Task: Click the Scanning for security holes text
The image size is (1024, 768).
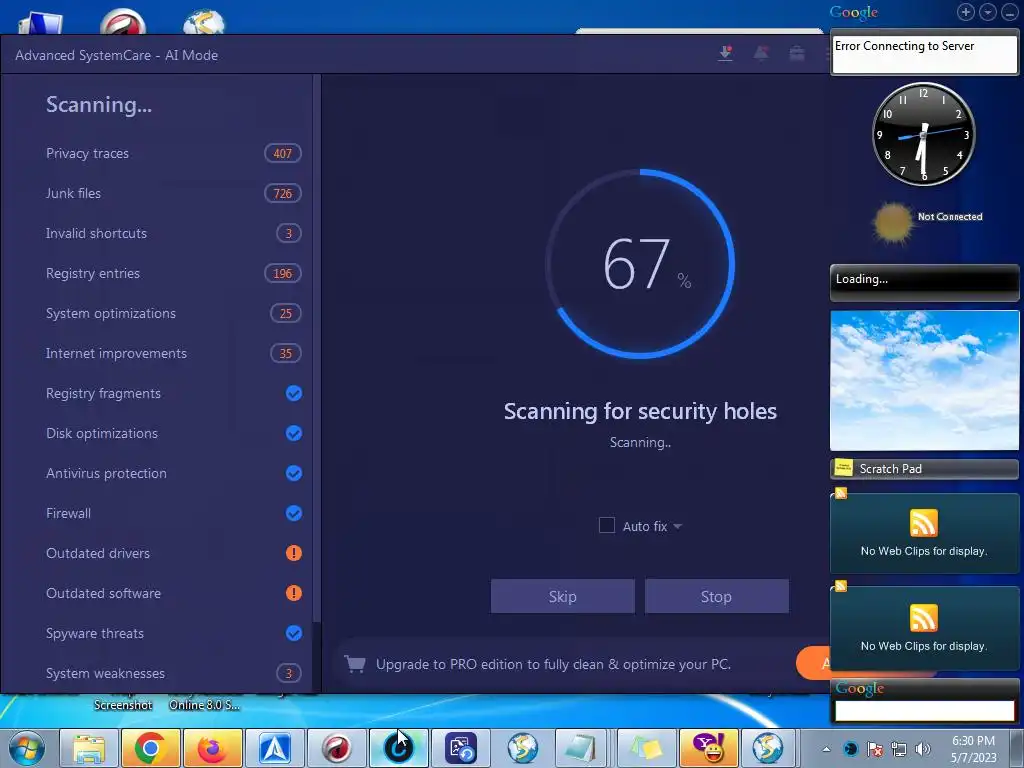Action: [x=640, y=411]
